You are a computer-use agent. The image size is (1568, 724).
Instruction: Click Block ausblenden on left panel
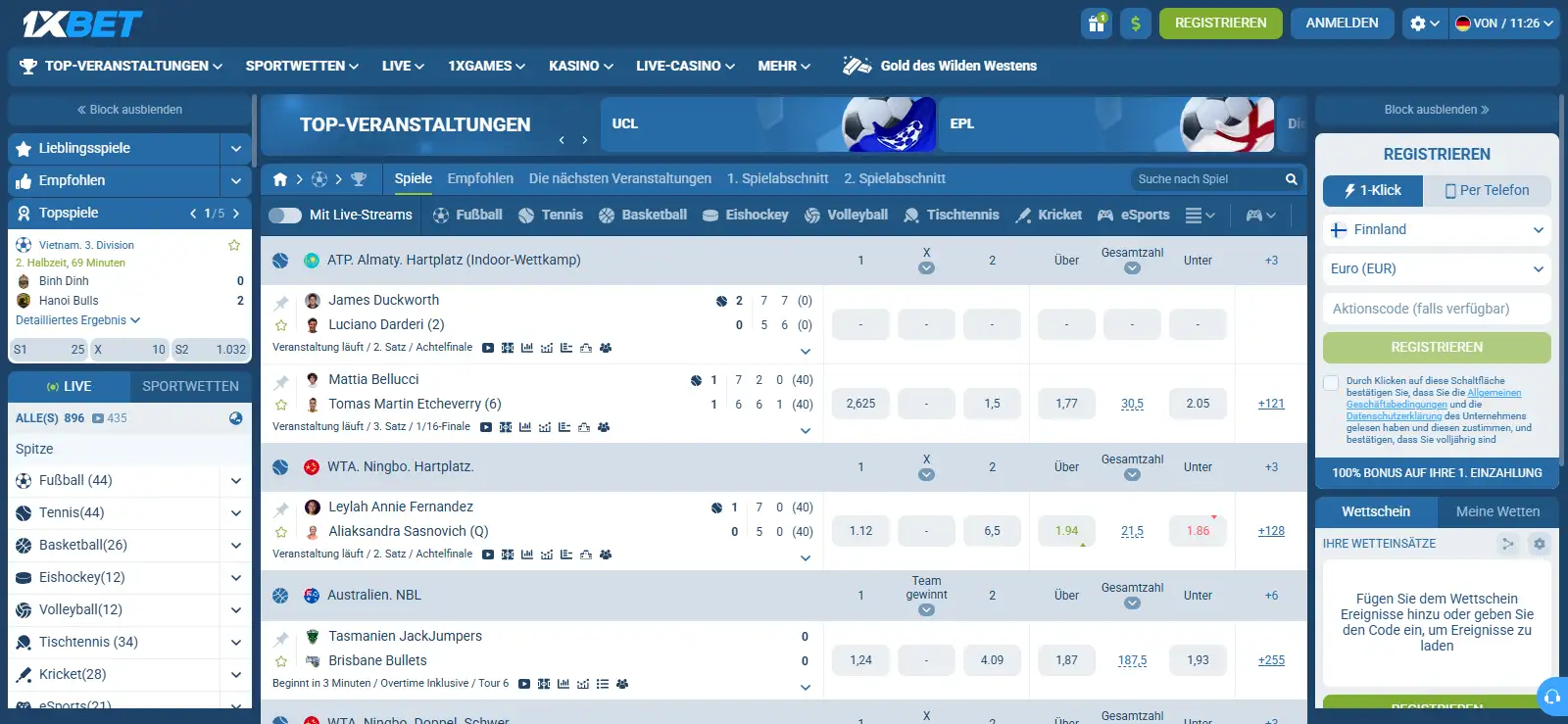click(x=129, y=110)
